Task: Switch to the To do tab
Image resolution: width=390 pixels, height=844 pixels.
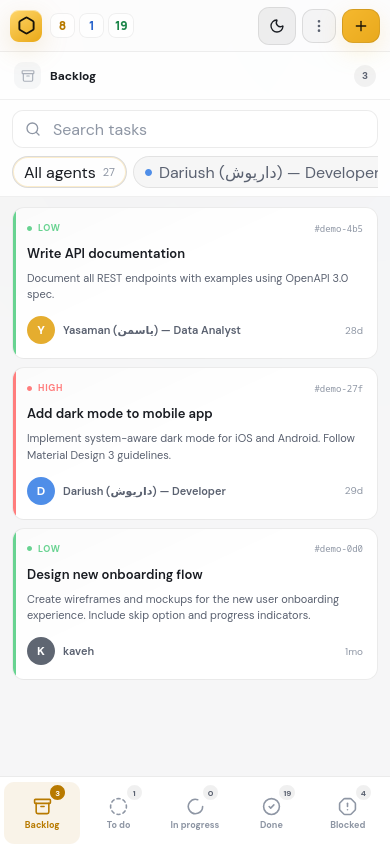Action: pos(118,813)
